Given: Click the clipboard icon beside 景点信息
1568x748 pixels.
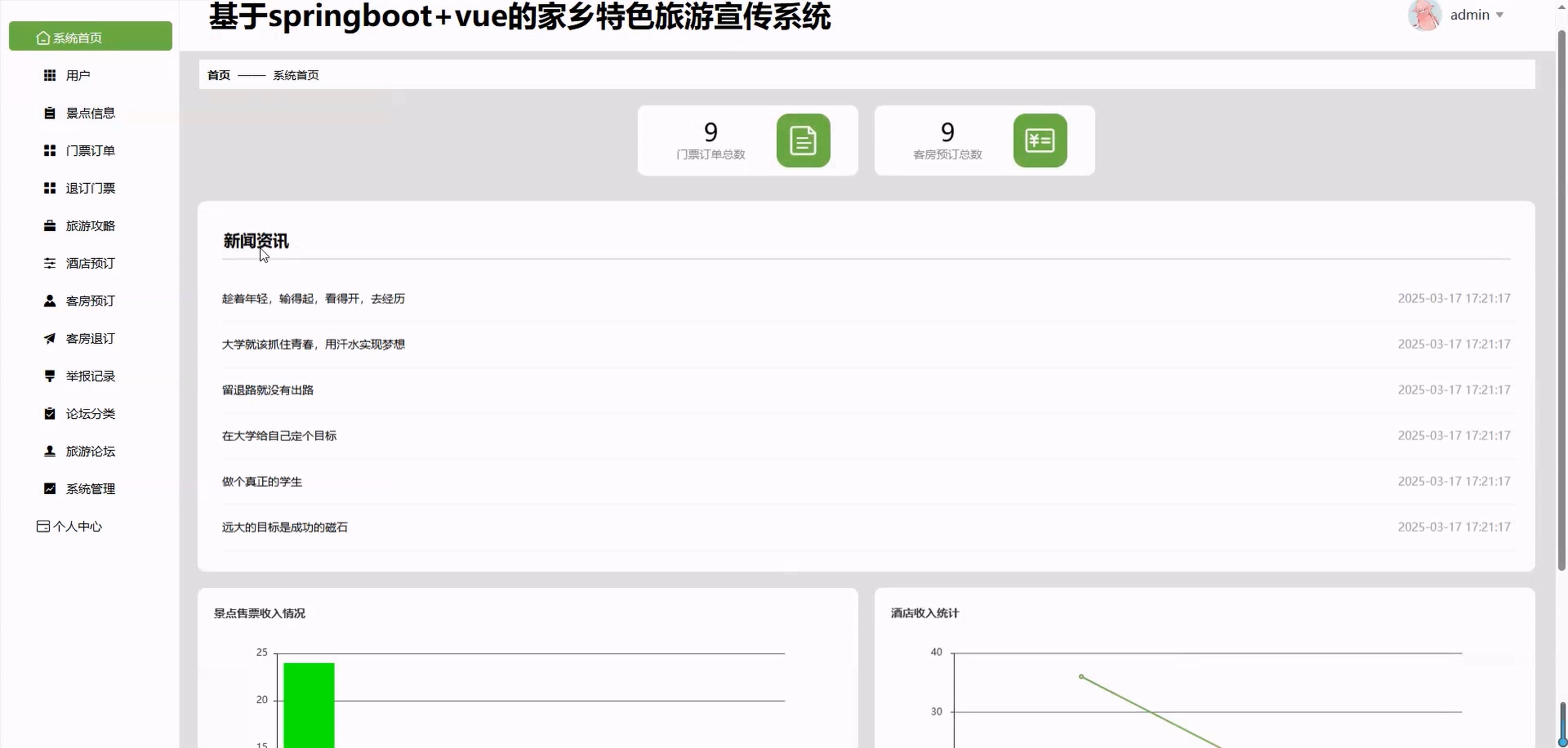Looking at the screenshot, I should tap(50, 113).
